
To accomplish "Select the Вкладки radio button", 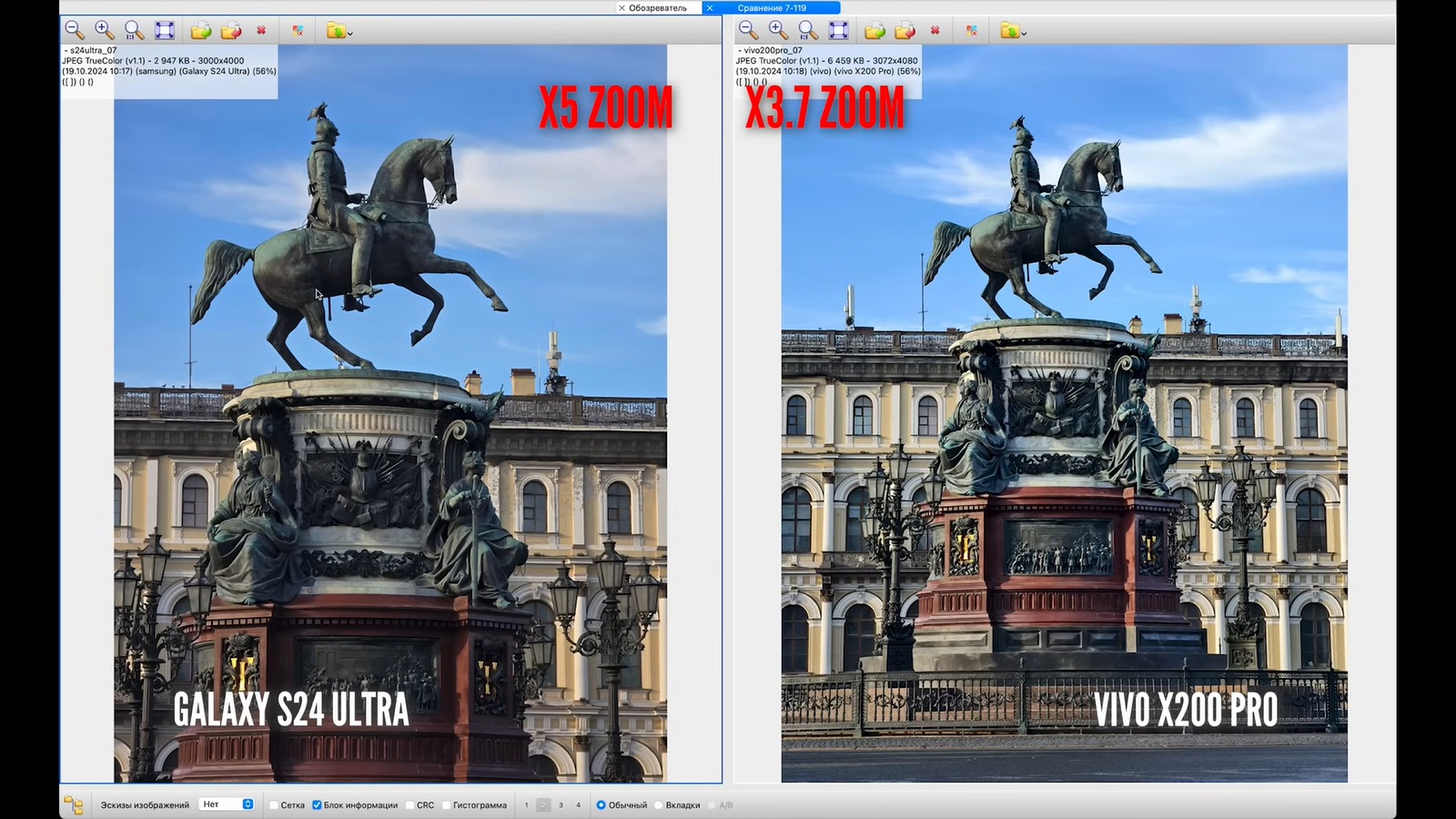I will (x=659, y=805).
